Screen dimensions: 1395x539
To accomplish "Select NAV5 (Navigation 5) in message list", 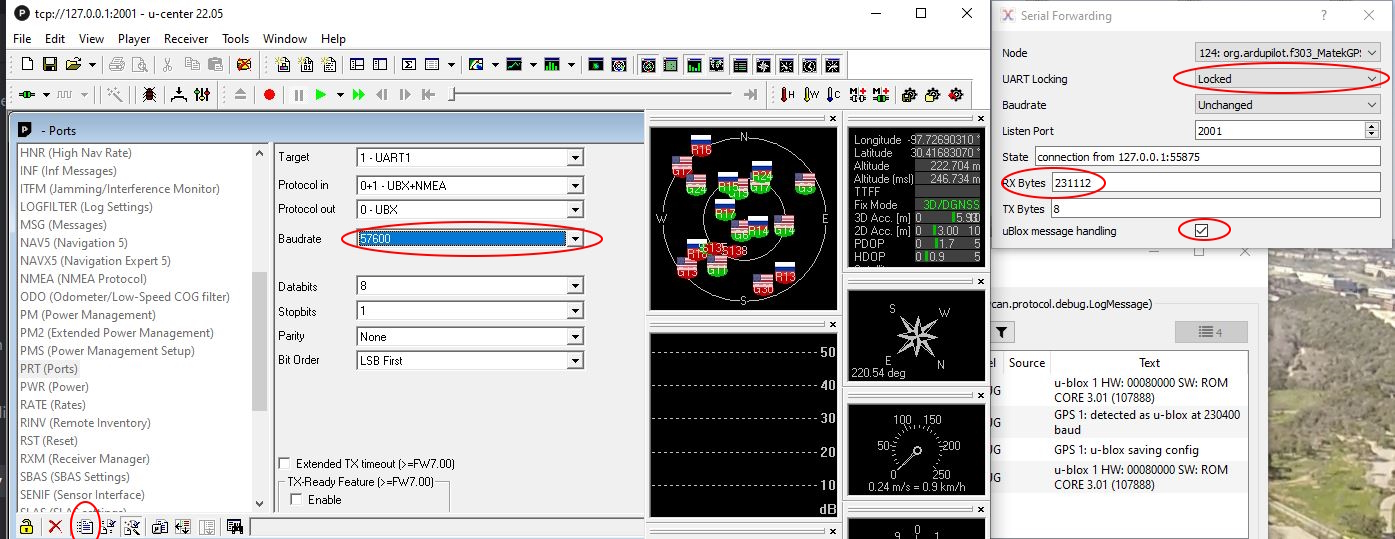I will click(74, 243).
